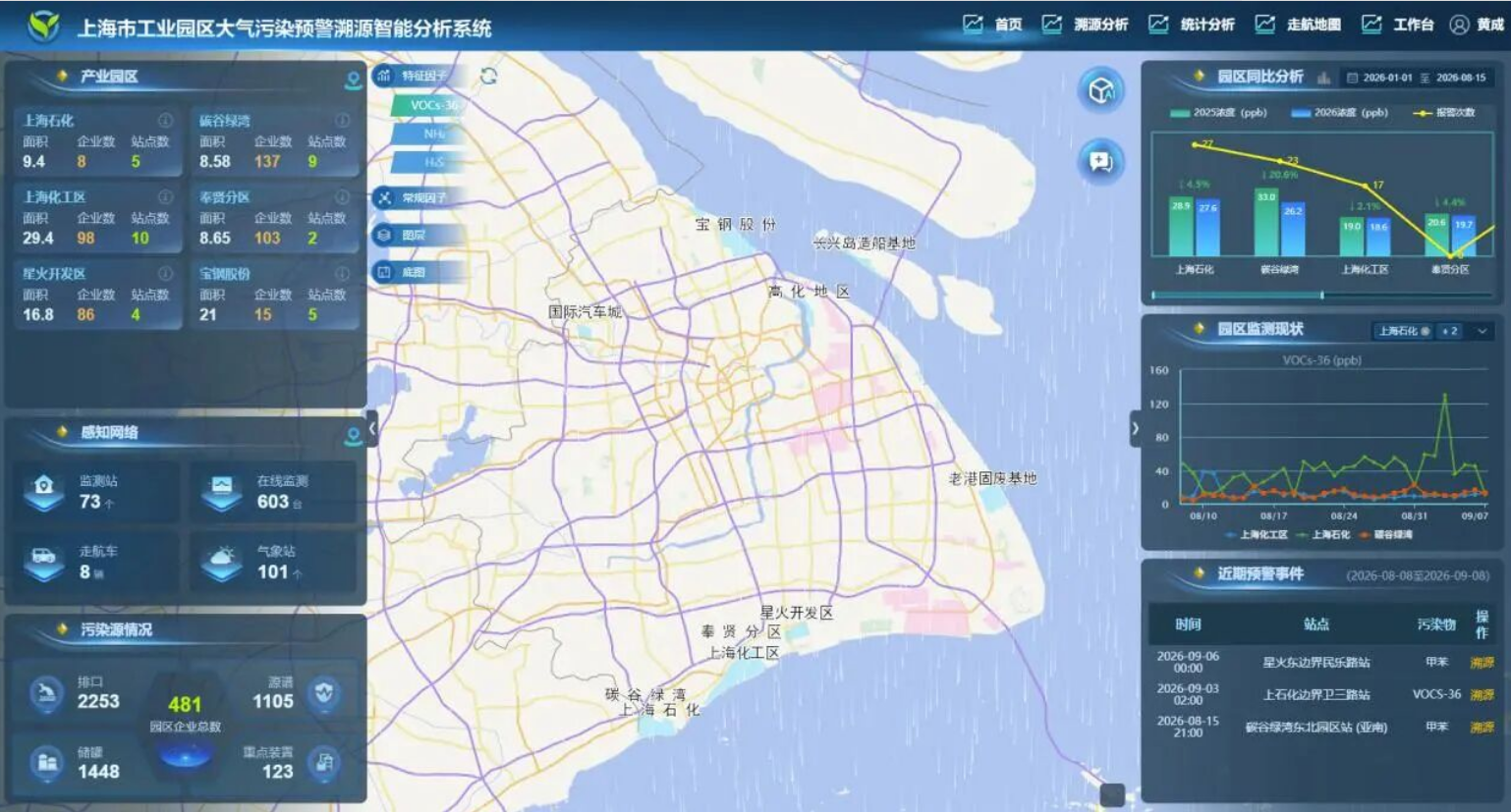Toggle the VOCs-36 factor layer
This screenshot has width=1511, height=812.
coord(426,105)
